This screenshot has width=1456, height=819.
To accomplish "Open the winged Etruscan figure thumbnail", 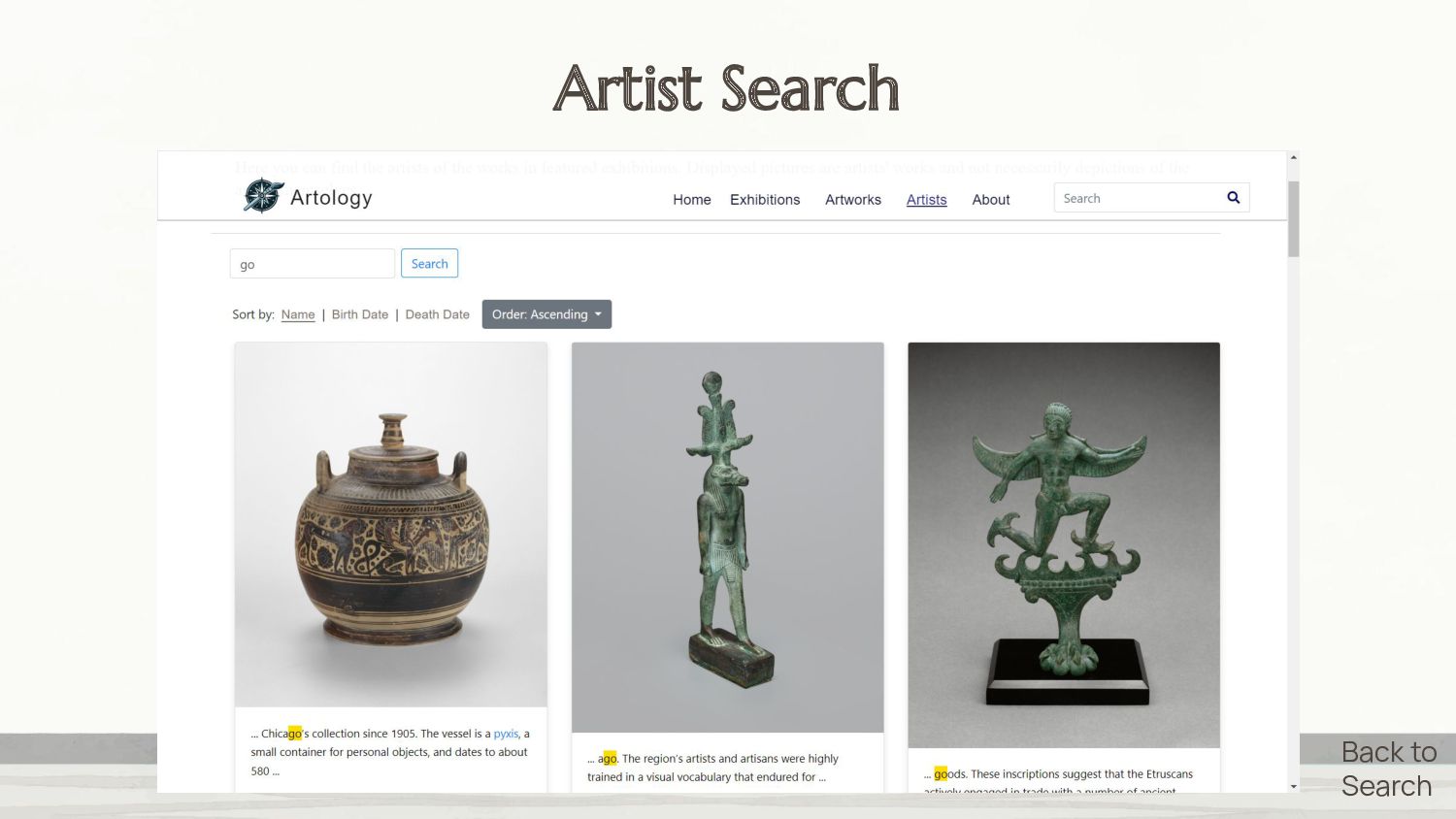I will 1064,545.
